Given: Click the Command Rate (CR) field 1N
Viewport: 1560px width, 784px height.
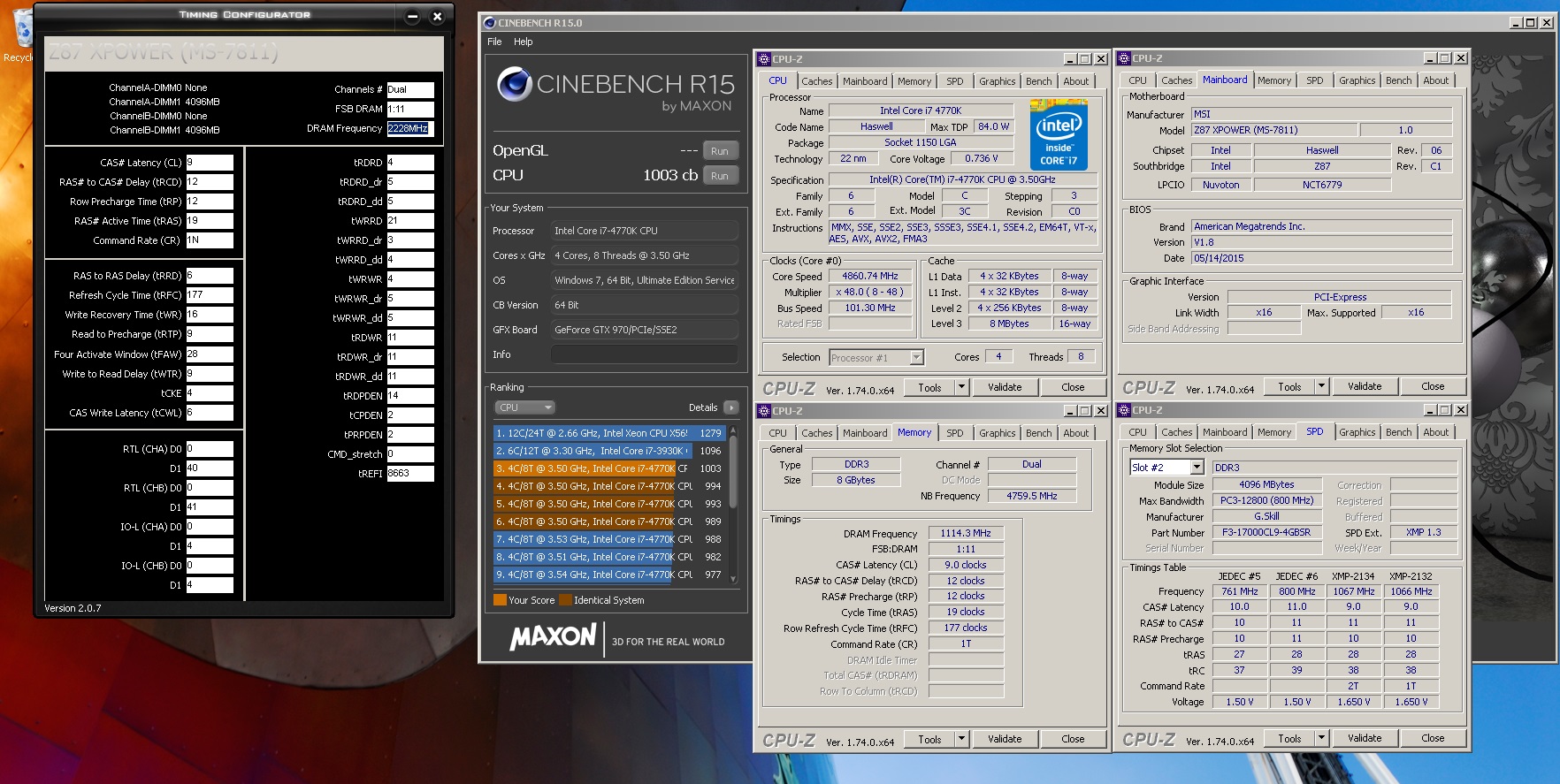Looking at the screenshot, I should (210, 240).
